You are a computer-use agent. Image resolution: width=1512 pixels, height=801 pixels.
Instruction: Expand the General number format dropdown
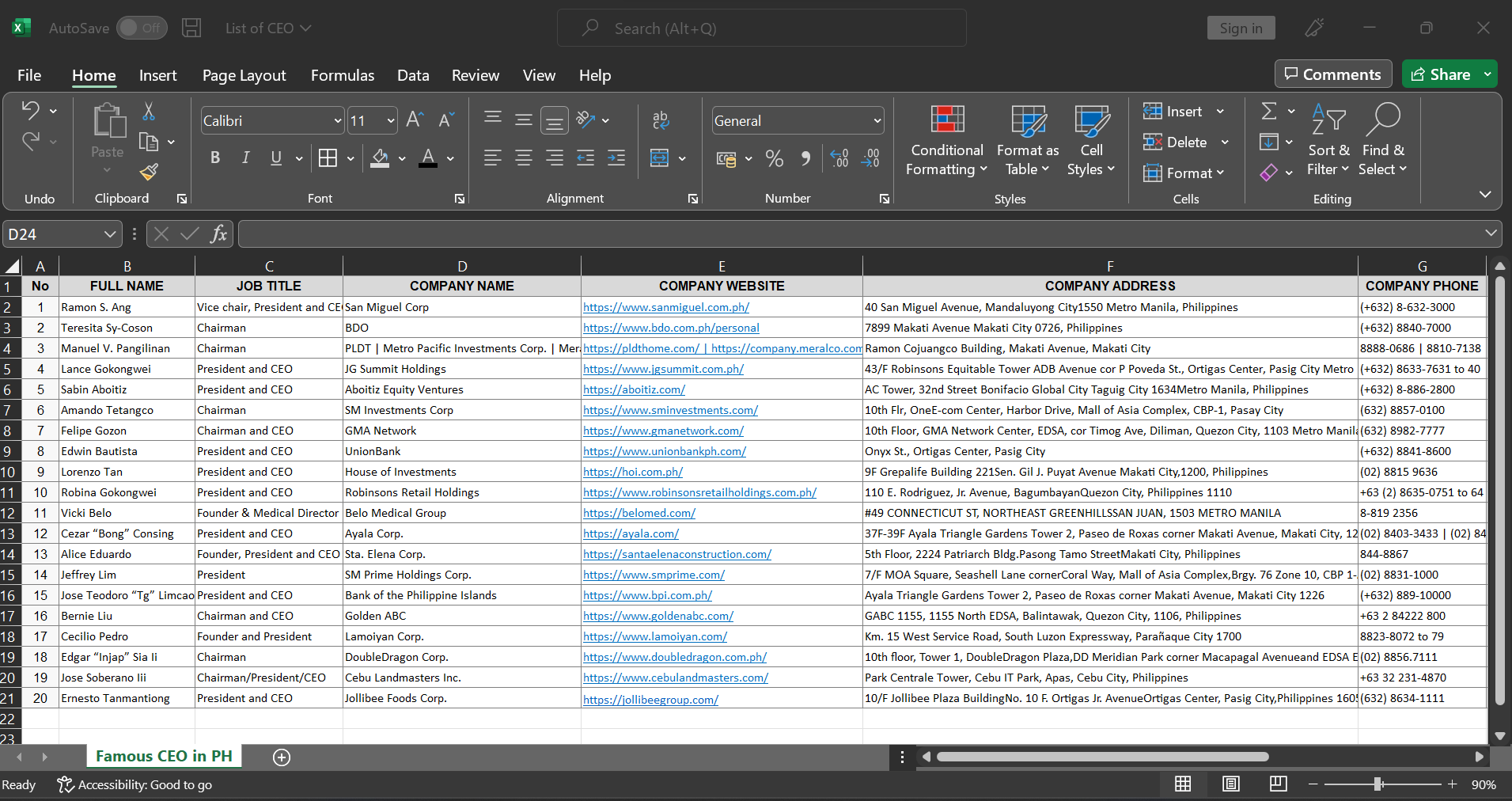point(877,121)
